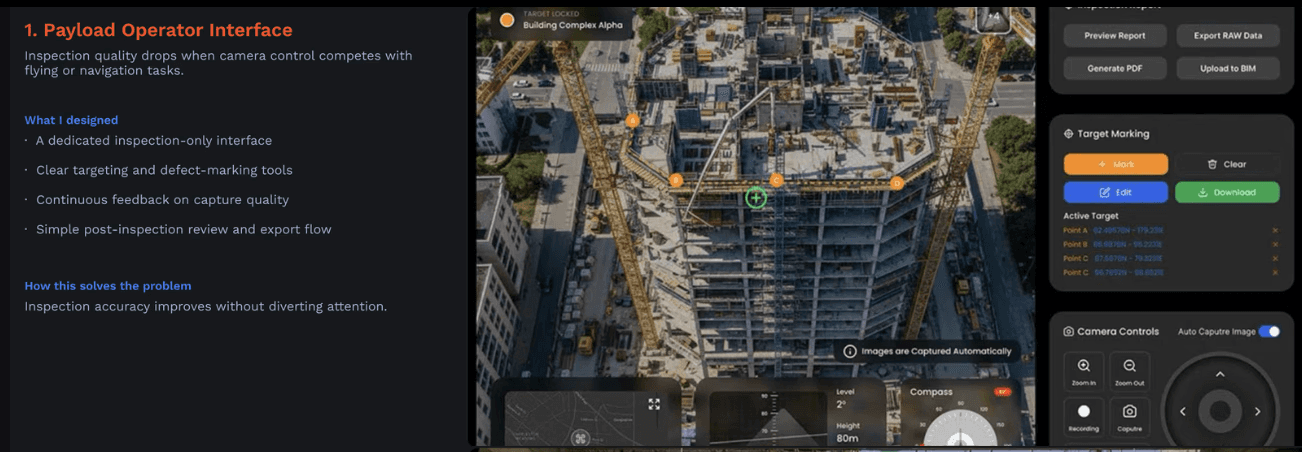Click the What I designed subheading

click(71, 120)
